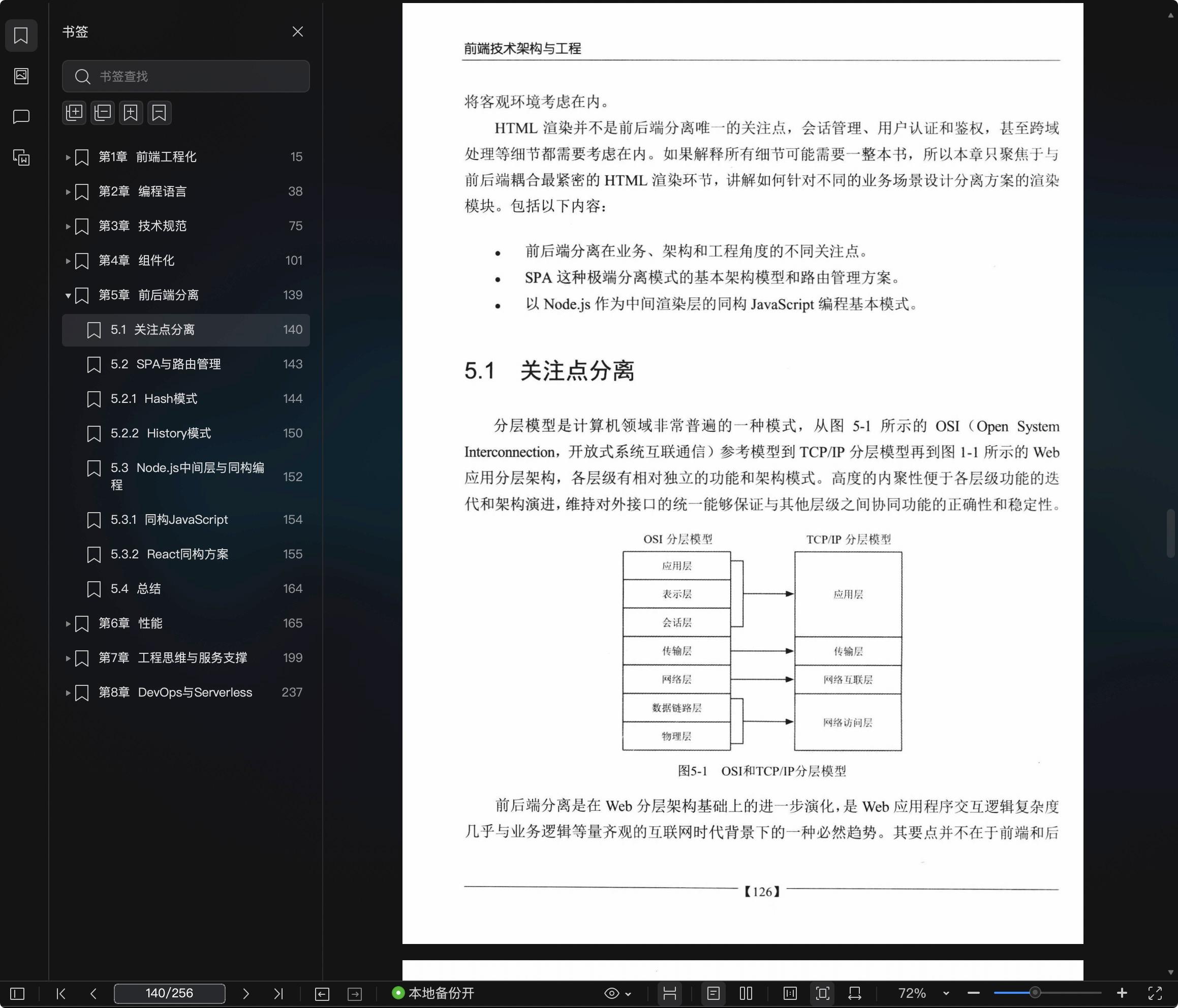Toggle the sidebar with bottom-left panel icon
1178x1008 pixels.
point(18,993)
